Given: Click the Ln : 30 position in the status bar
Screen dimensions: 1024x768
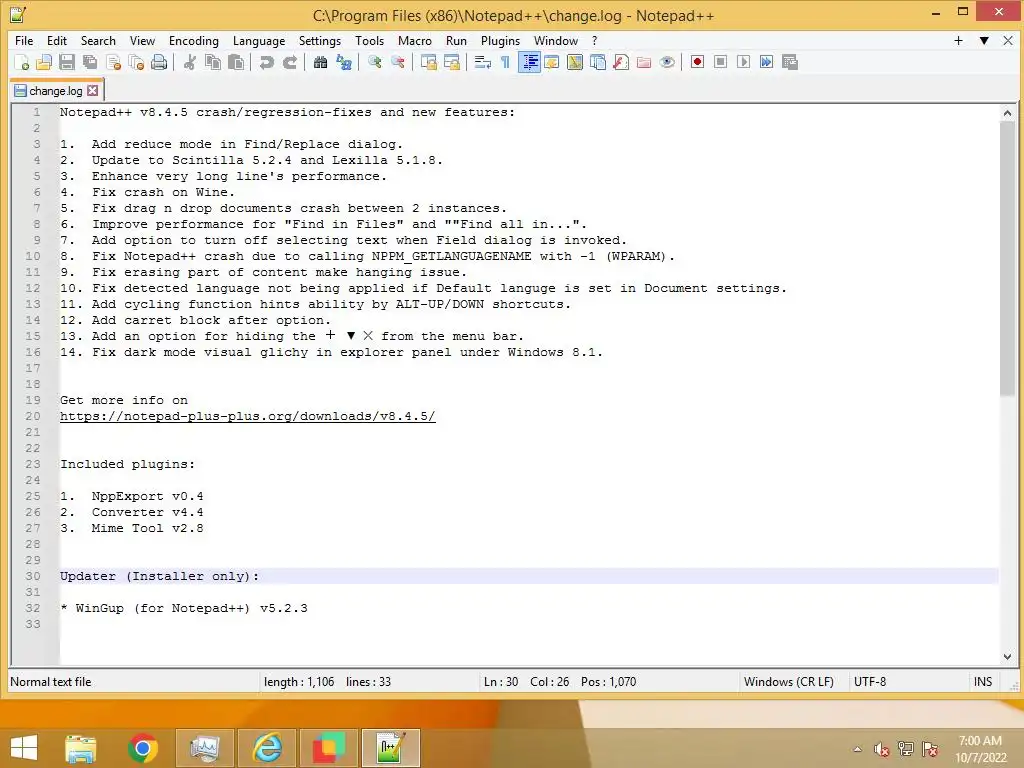Looking at the screenshot, I should [501, 682].
